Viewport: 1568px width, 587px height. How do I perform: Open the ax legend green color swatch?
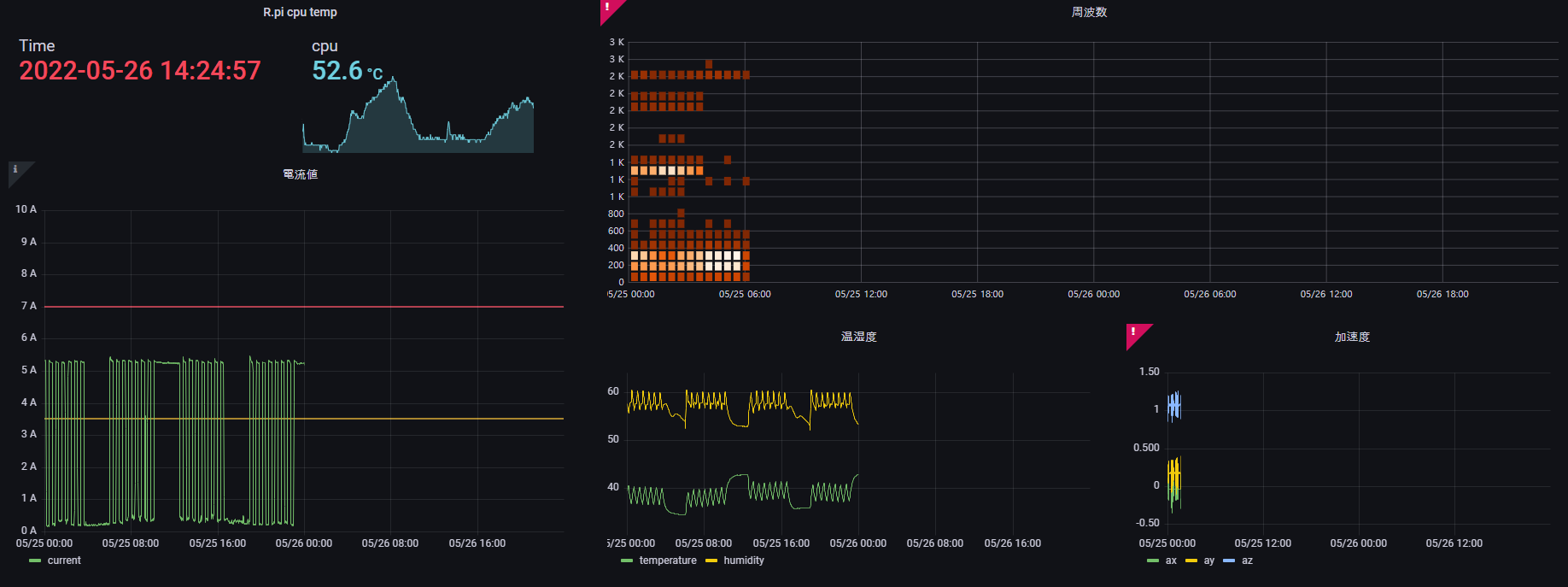(x=1153, y=561)
